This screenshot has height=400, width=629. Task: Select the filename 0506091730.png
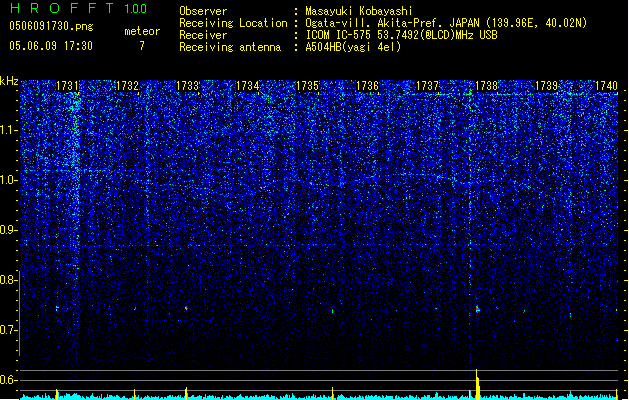point(51,26)
